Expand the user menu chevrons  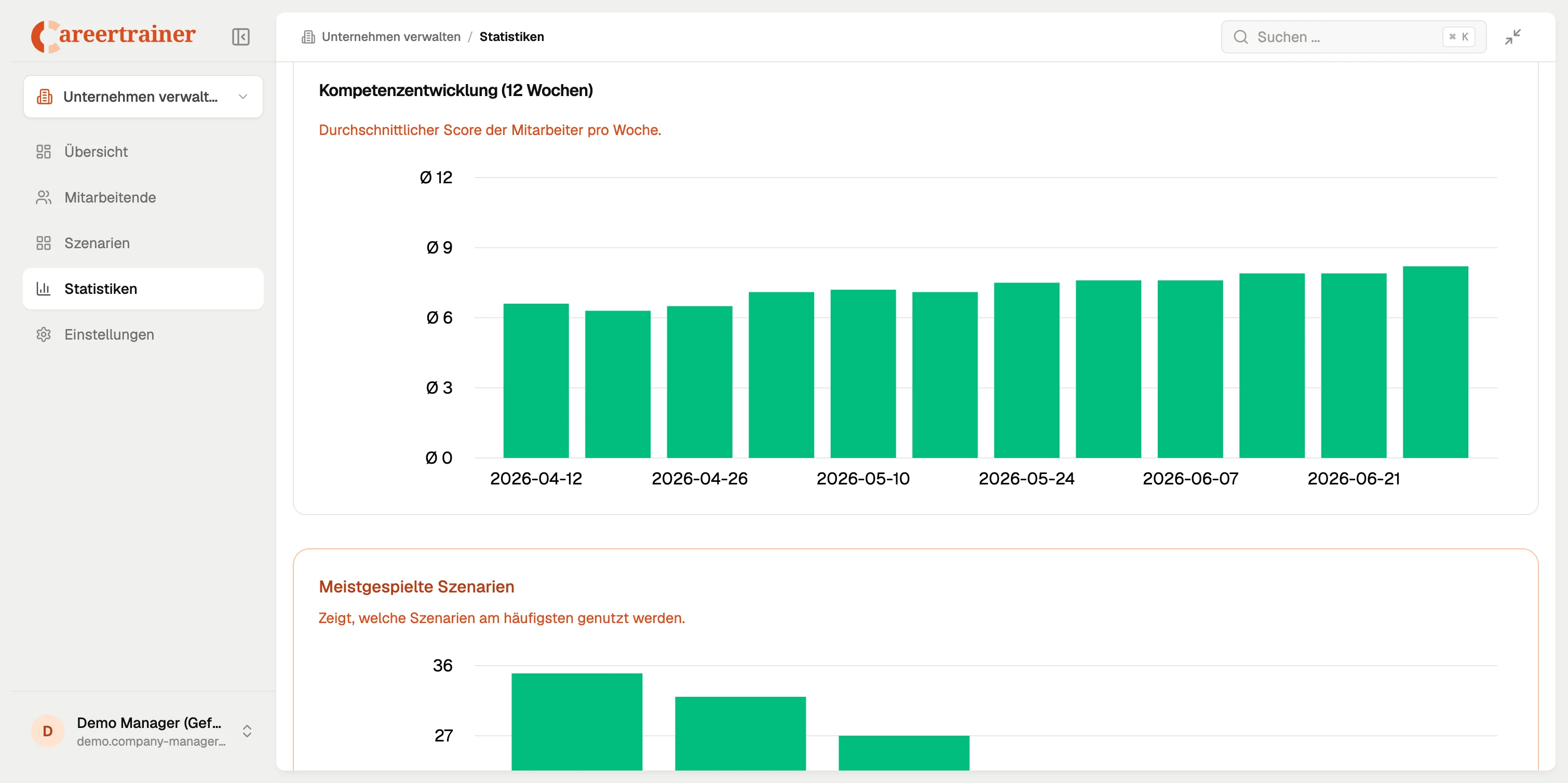[247, 731]
